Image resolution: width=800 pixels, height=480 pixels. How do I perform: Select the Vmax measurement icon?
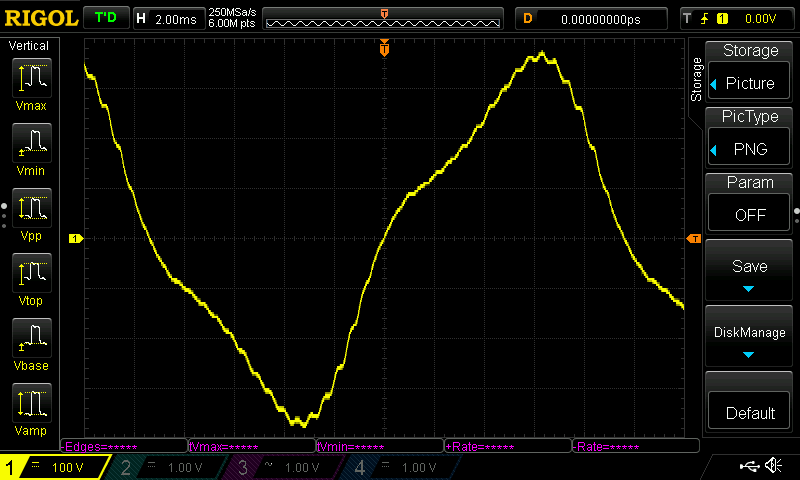click(32, 78)
